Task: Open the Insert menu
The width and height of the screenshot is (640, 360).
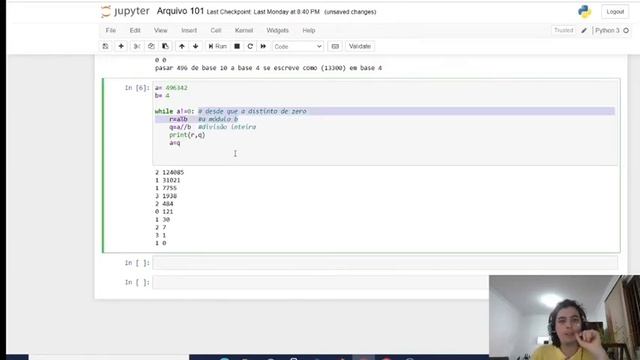Action: point(189,30)
